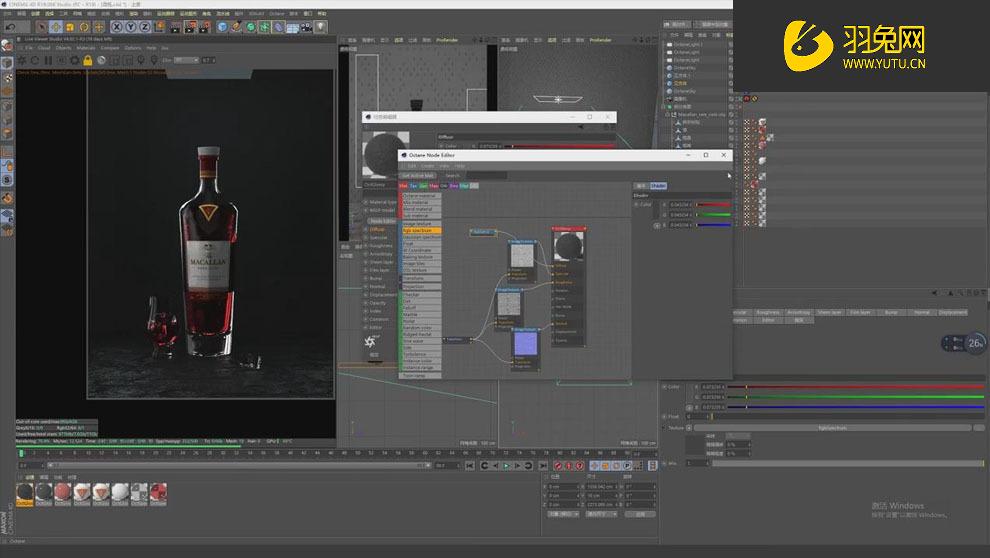
Task: Toggle the Y axis lock
Action: [x=131, y=27]
